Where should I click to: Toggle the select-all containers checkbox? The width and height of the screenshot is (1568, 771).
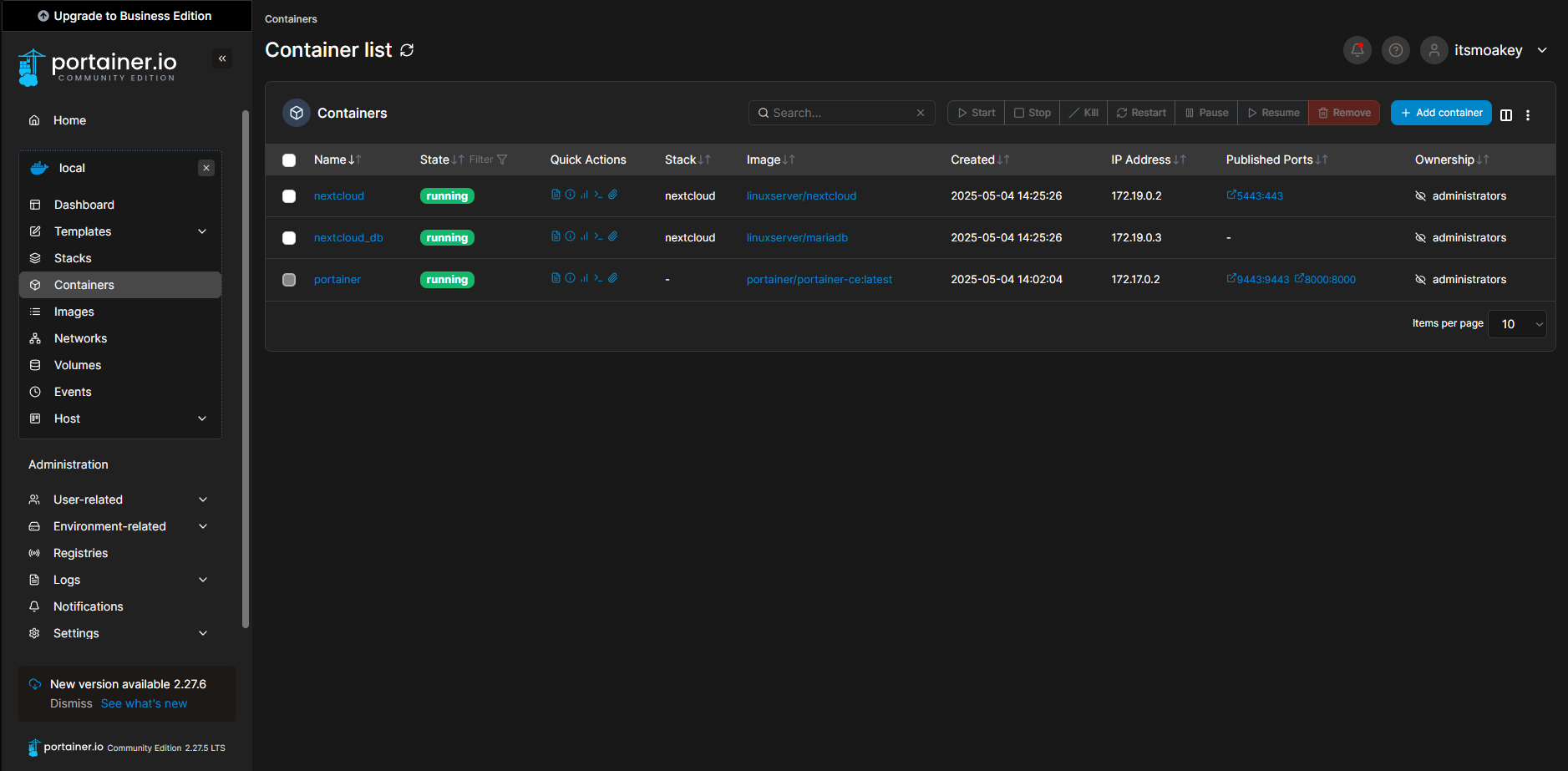289,160
